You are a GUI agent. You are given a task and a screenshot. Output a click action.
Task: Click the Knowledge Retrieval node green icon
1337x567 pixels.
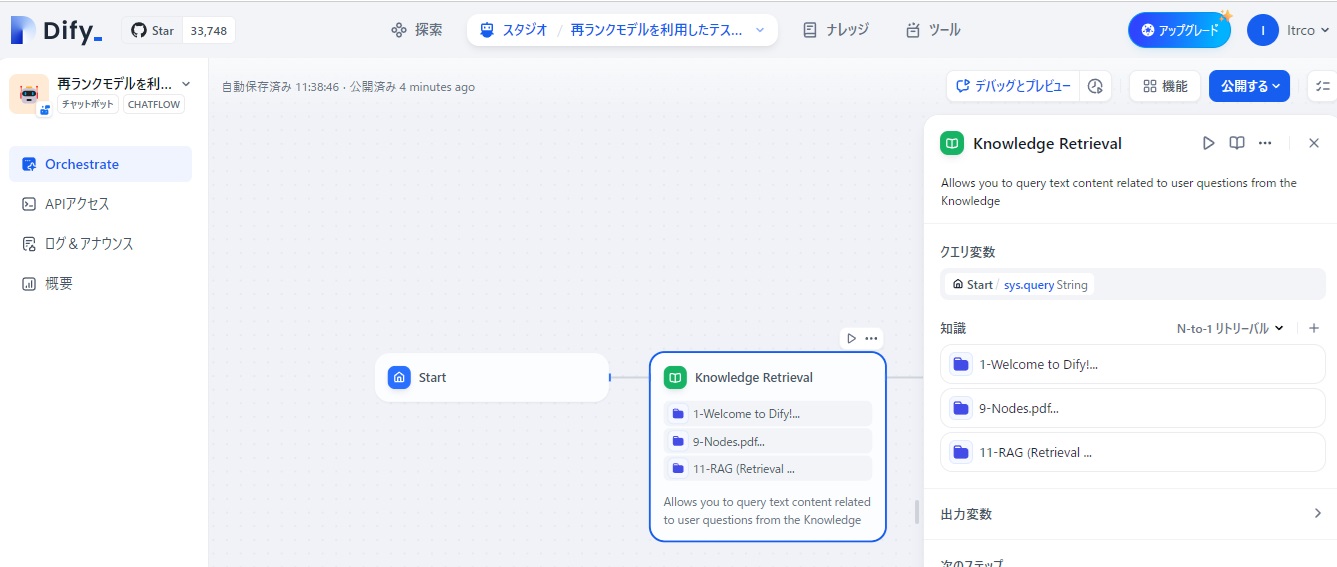[x=676, y=378]
